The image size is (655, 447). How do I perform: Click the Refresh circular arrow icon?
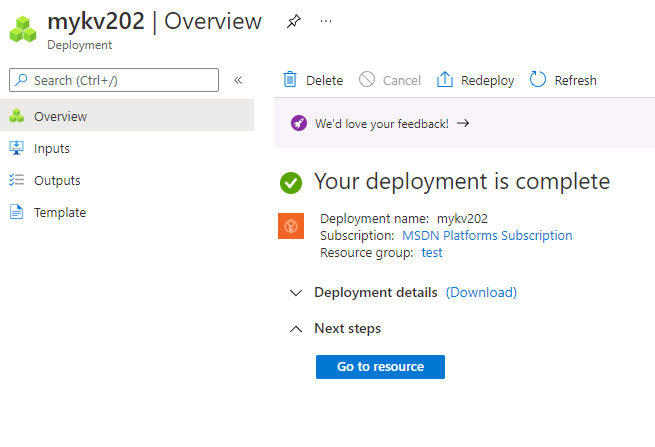point(538,79)
